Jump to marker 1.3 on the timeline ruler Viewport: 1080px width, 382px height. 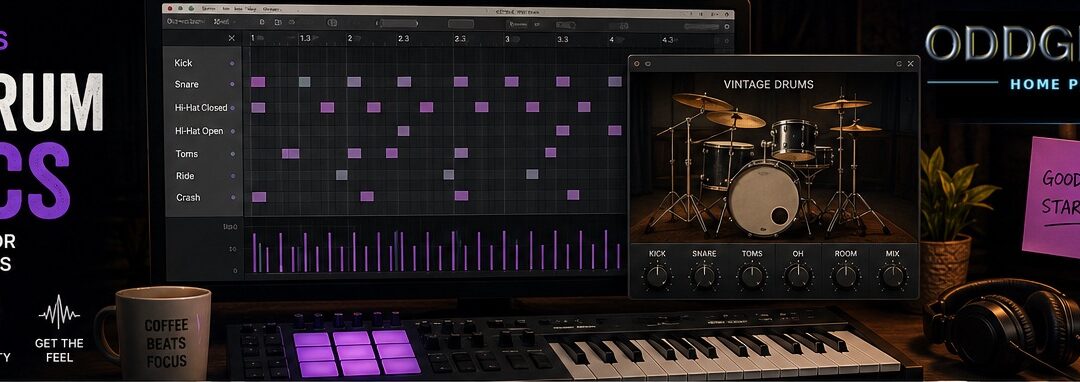click(305, 39)
